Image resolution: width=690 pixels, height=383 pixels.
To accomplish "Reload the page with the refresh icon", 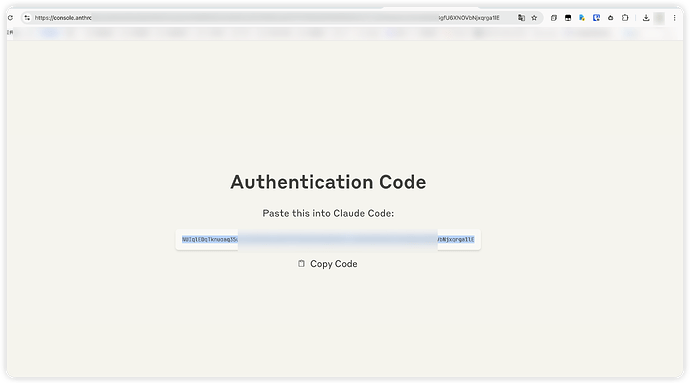I will pyautogui.click(x=10, y=18).
